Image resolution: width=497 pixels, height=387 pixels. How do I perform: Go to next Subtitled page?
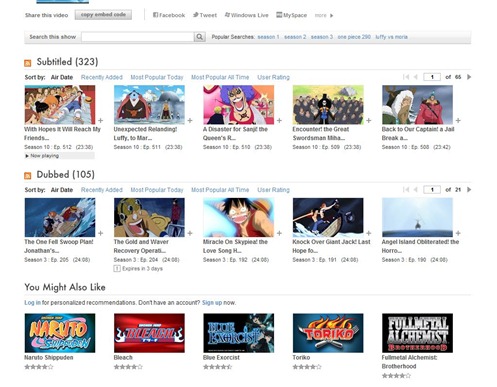click(469, 77)
